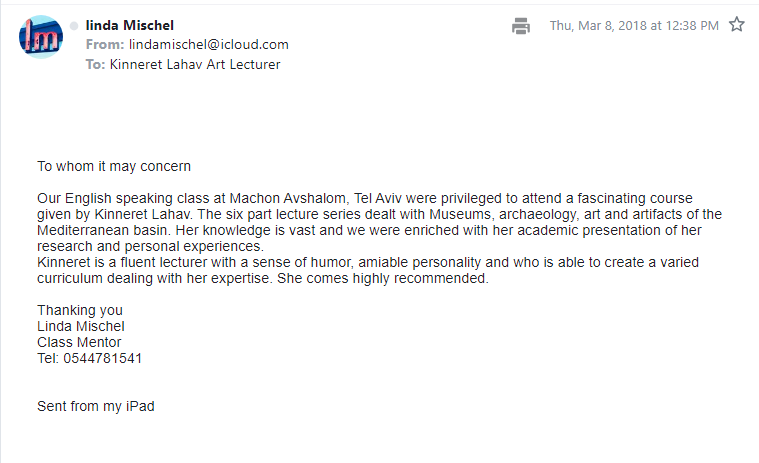
Task: Click the 'To whom it may concern' line
Action: pos(114,166)
